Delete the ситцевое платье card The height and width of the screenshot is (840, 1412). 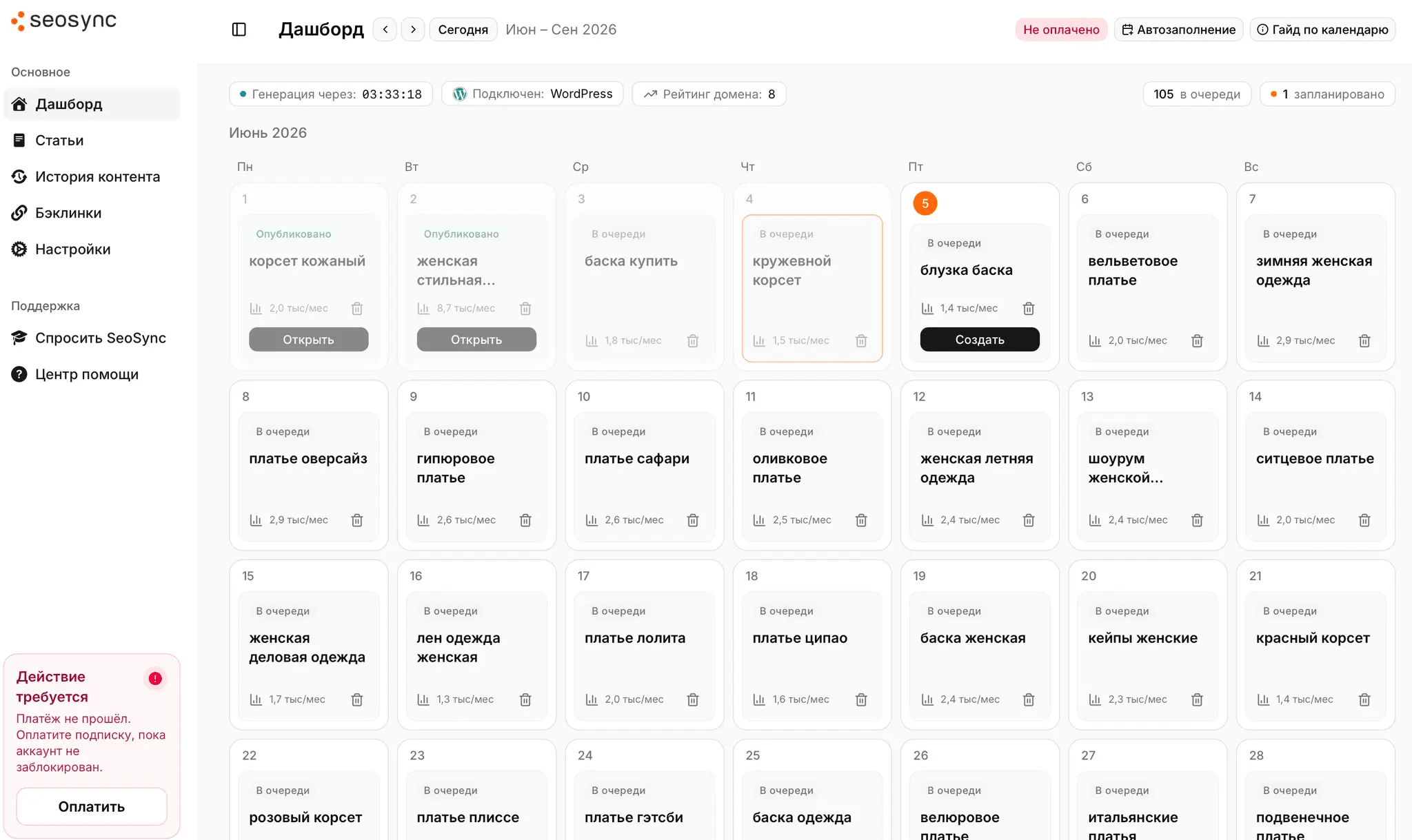(1364, 520)
